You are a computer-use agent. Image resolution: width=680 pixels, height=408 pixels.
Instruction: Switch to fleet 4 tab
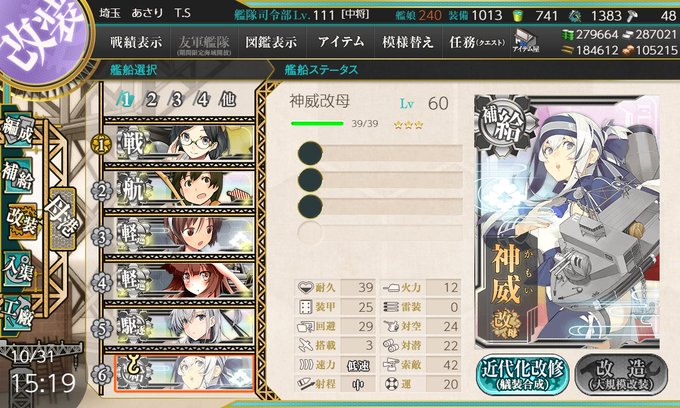tap(202, 100)
